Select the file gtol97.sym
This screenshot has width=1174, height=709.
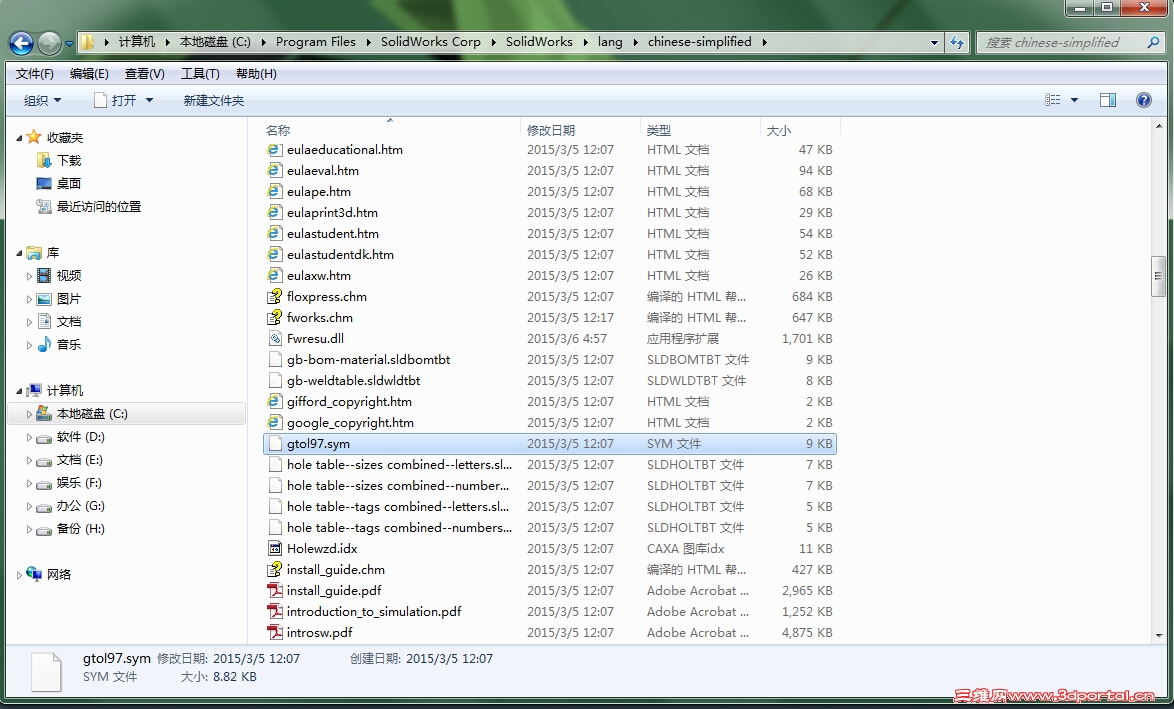pyautogui.click(x=550, y=444)
